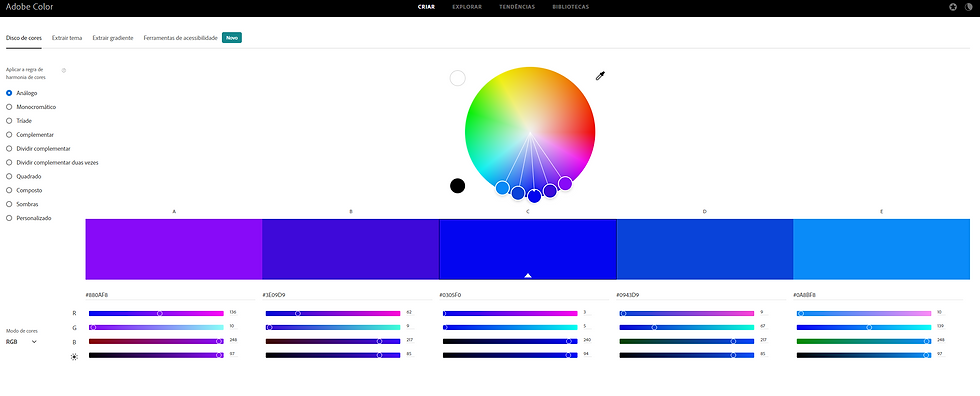
Task: Click the column label E above swatches
Action: pos(881,212)
